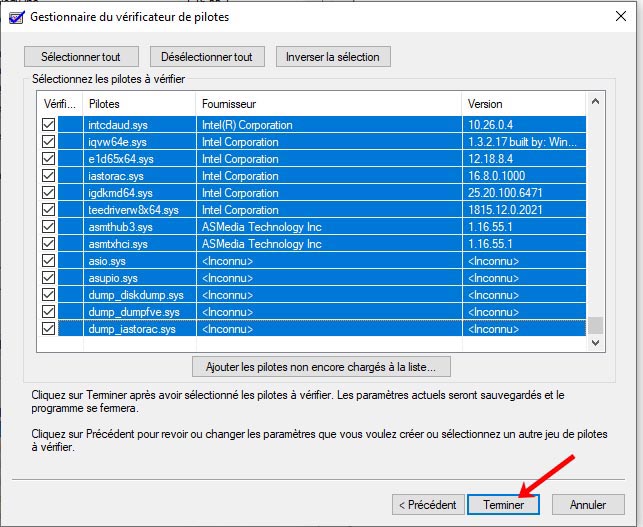The height and width of the screenshot is (527, 643).
Task: Select the e1d65x64.sys driver name
Action: (121, 159)
